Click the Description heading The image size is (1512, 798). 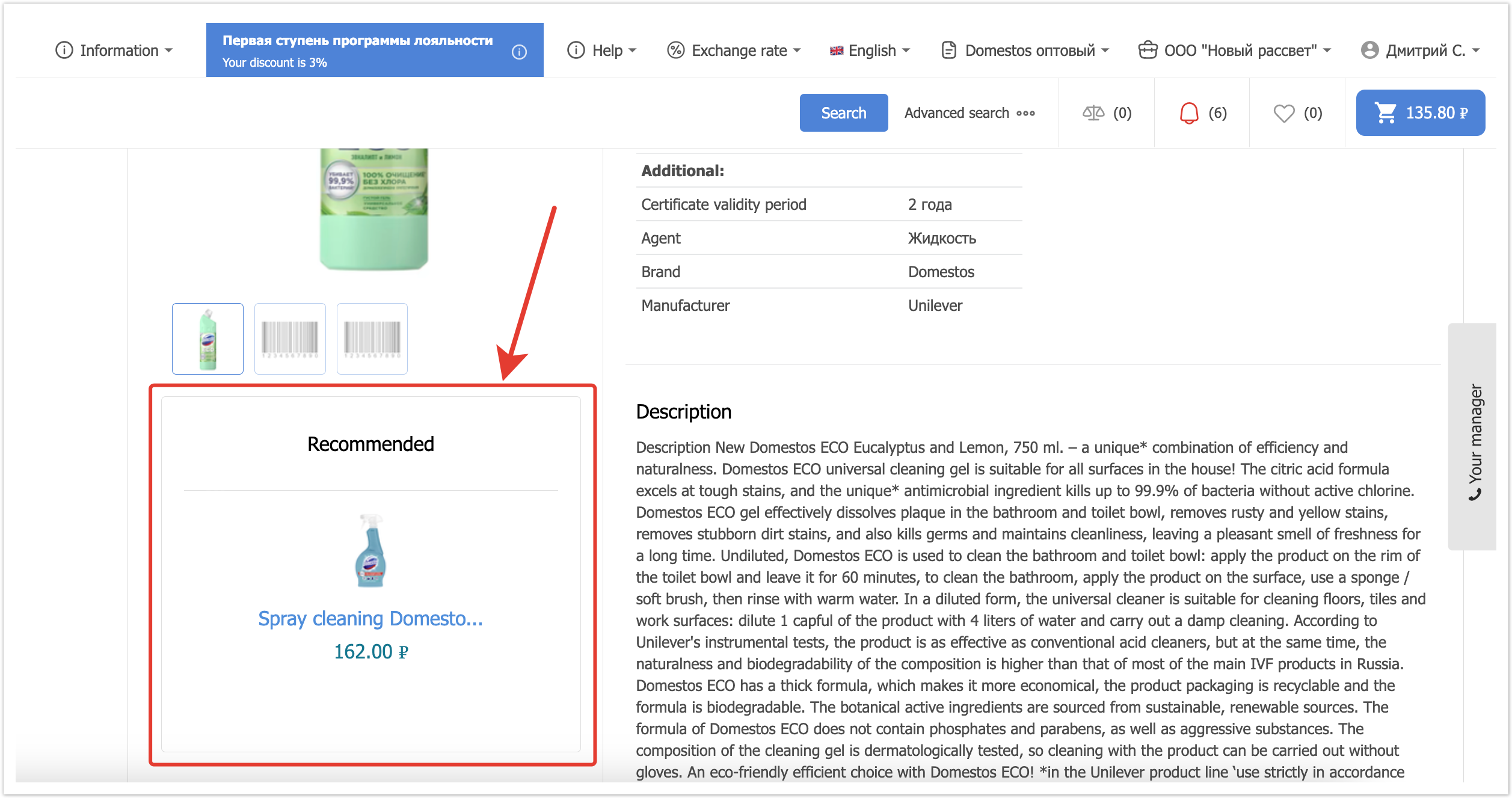[684, 412]
